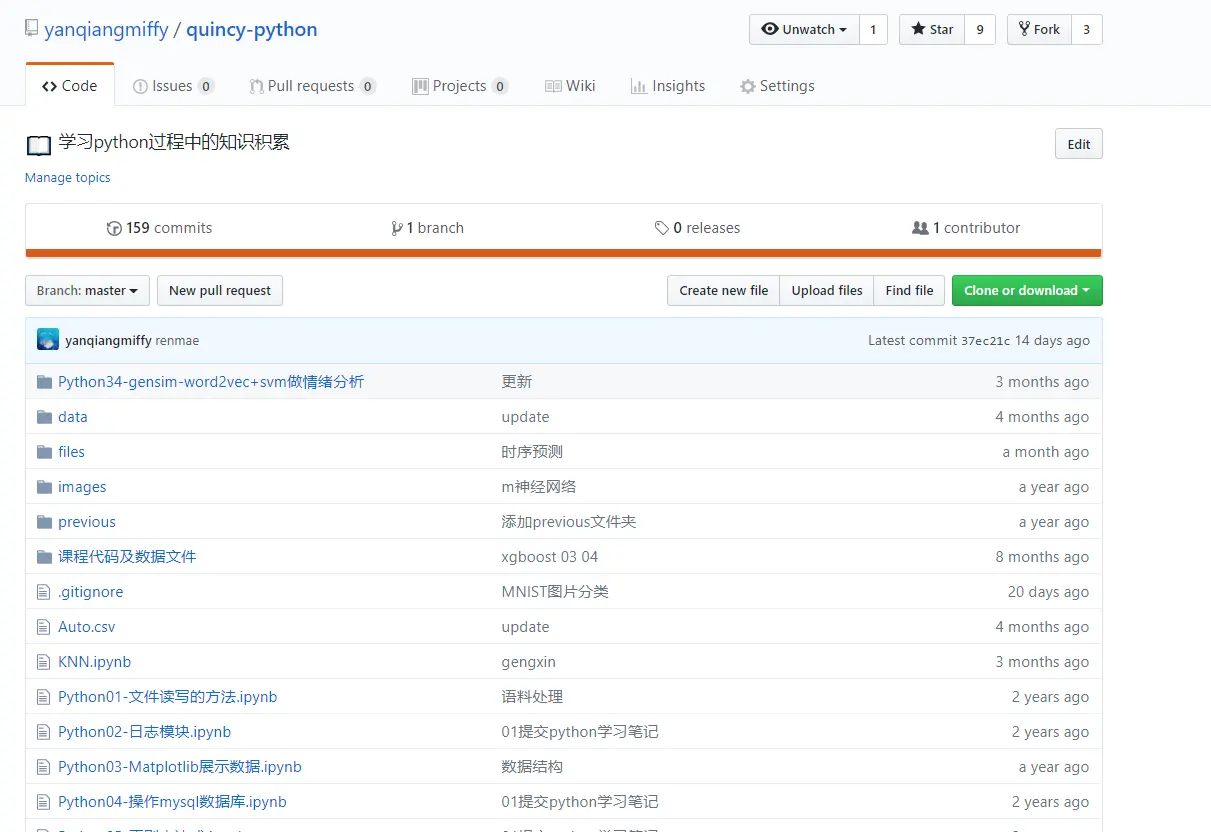This screenshot has height=832, width=1211.
Task: Click the watchers count 1
Action: point(873,30)
